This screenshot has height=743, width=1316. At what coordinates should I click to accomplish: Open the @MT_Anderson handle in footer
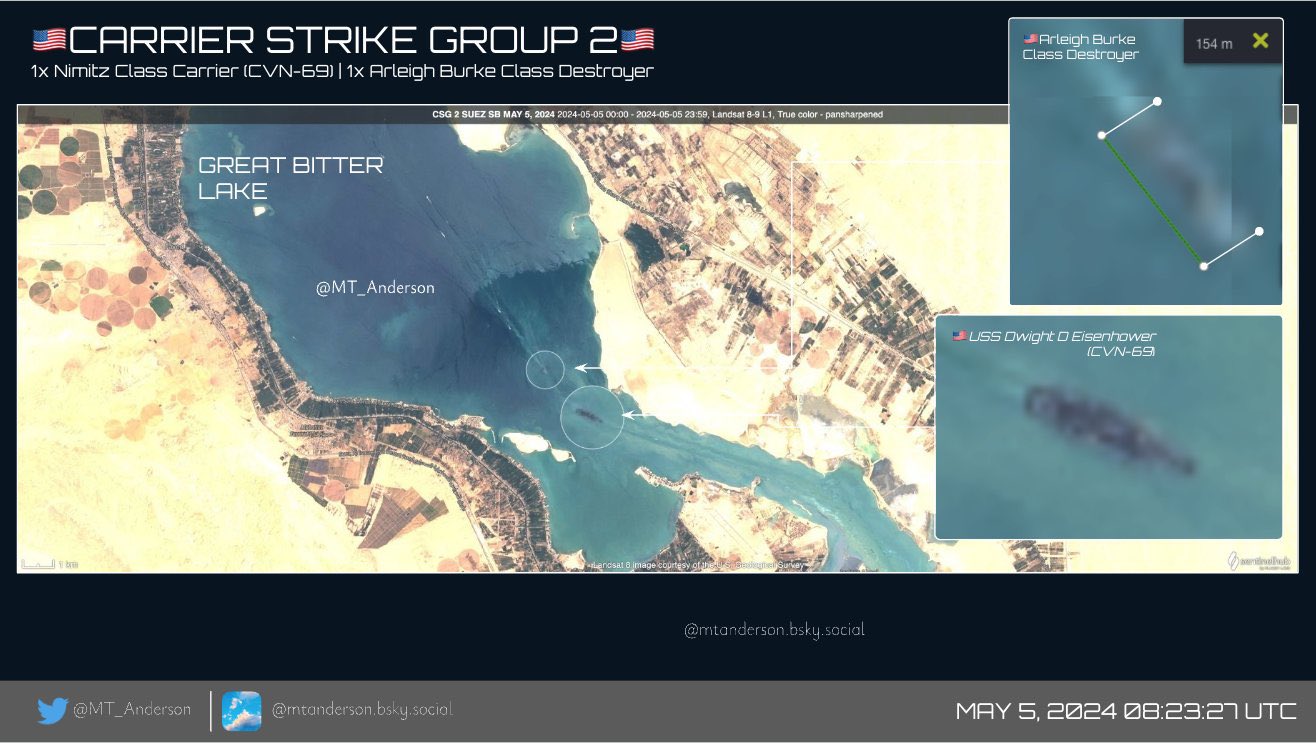coord(131,709)
